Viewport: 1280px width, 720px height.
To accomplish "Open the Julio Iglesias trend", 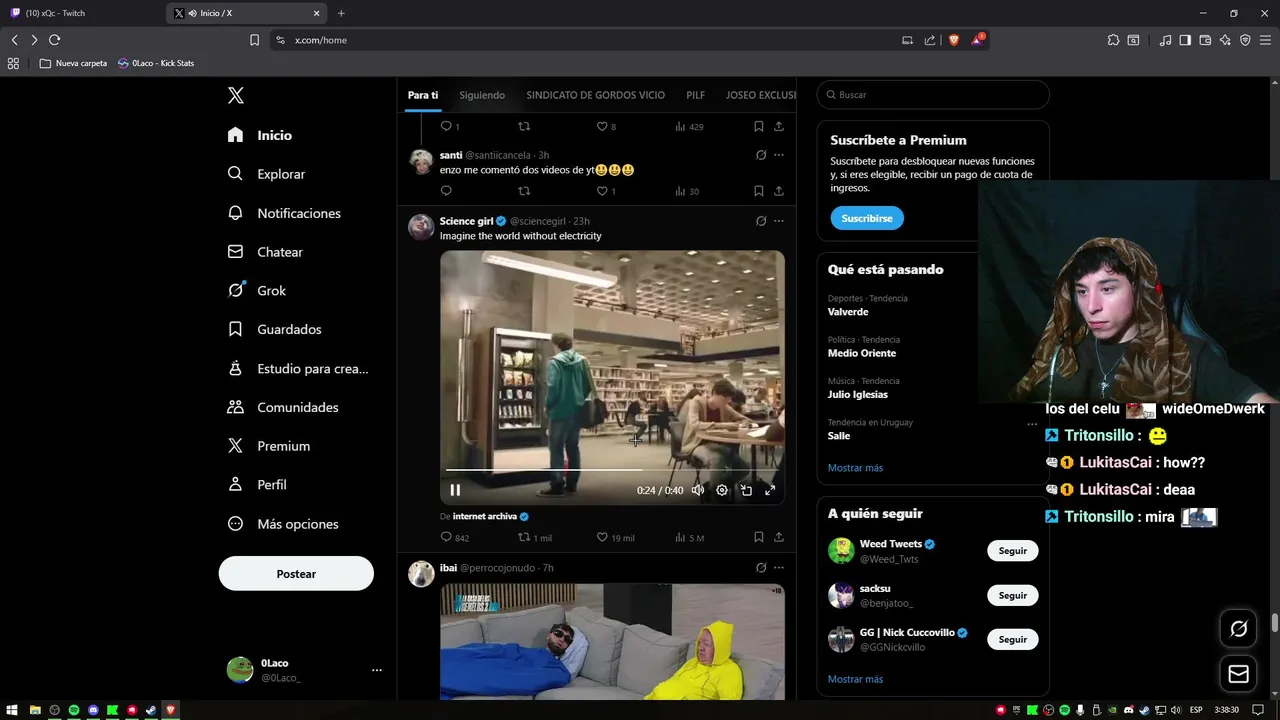I will point(858,394).
